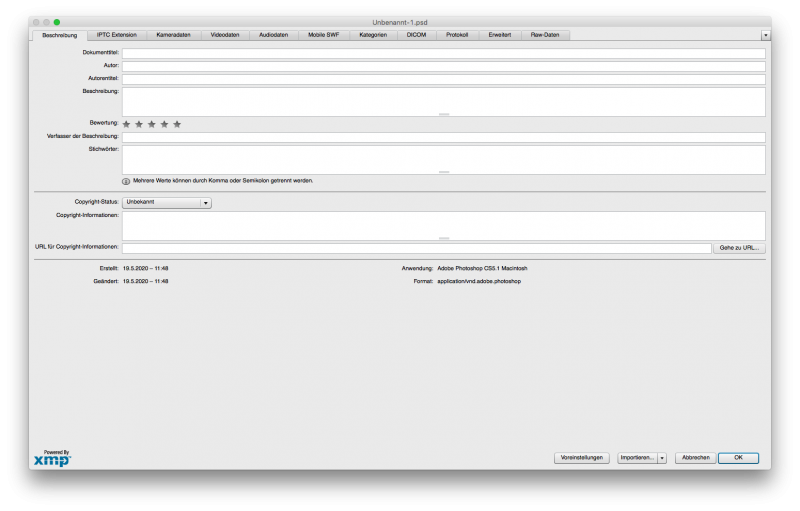The width and height of the screenshot is (800, 511).
Task: Click the Powered By XMP logo
Action: [x=52, y=458]
